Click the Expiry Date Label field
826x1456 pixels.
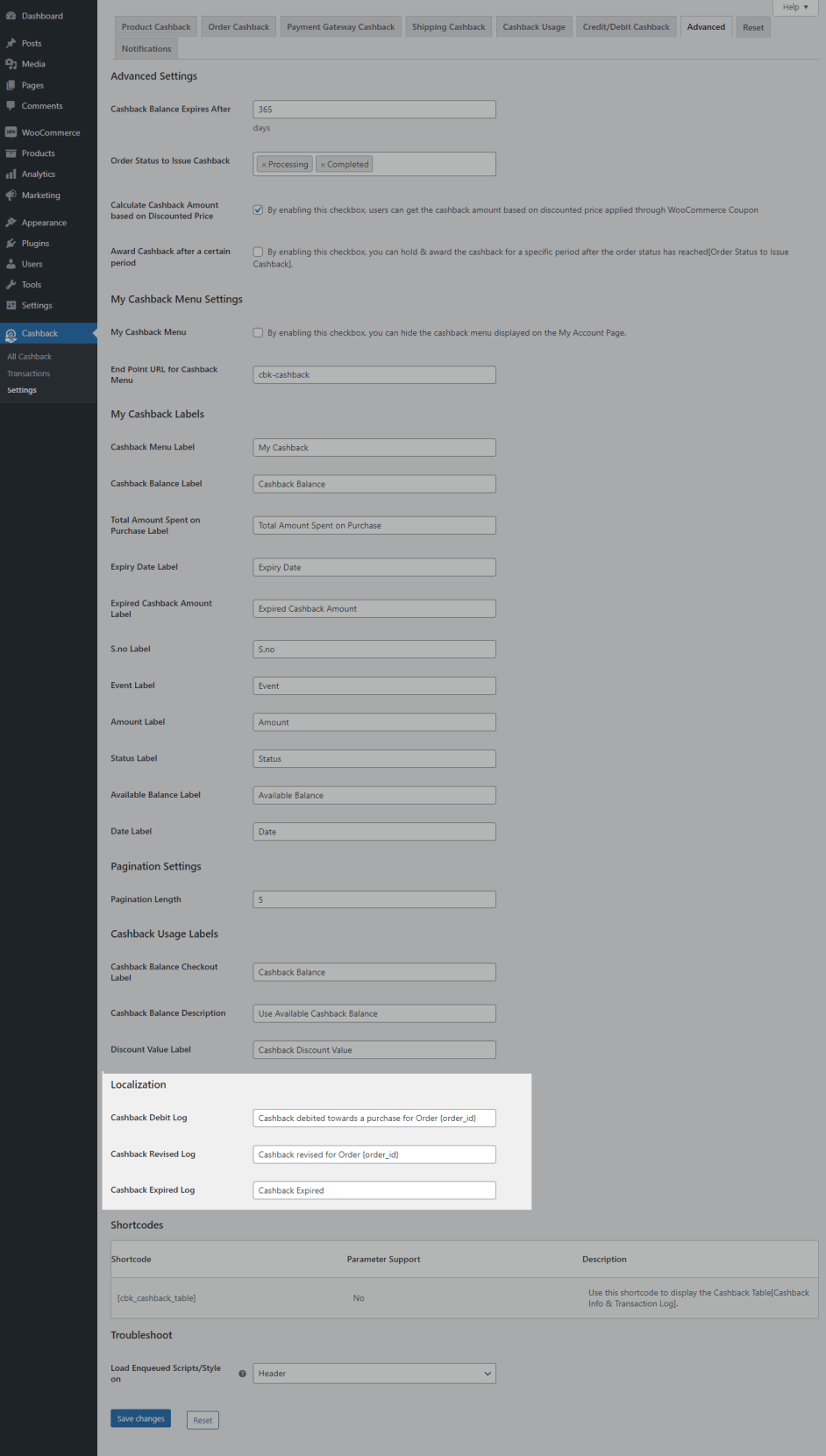(x=374, y=567)
